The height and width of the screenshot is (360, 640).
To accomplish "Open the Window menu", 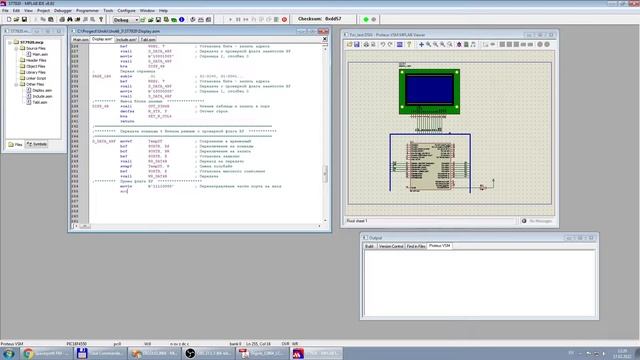I will pyautogui.click(x=147, y=11).
